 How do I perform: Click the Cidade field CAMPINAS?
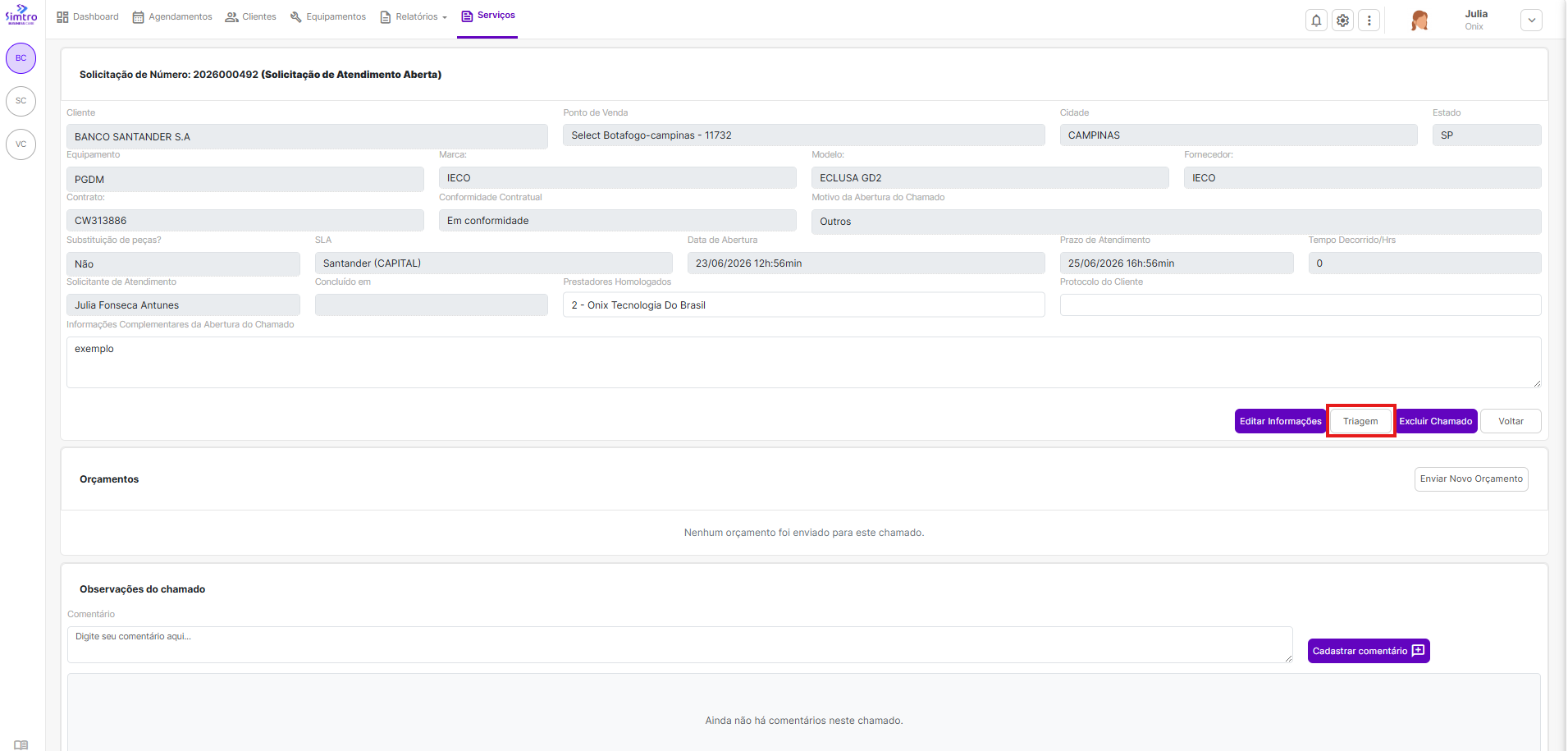1239,135
